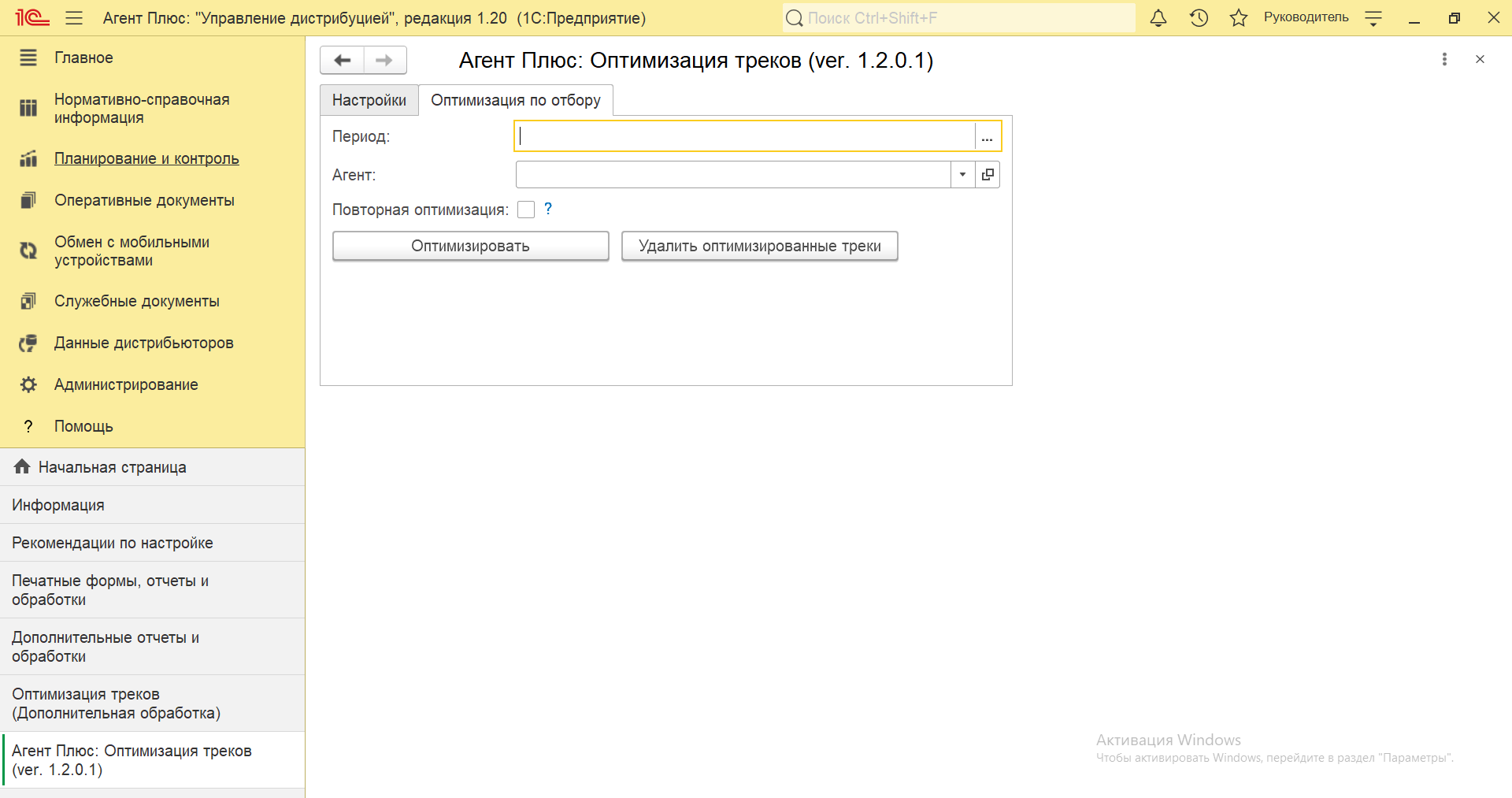
Task: Click Удалить оптимизированные треки button
Action: pyautogui.click(x=759, y=246)
